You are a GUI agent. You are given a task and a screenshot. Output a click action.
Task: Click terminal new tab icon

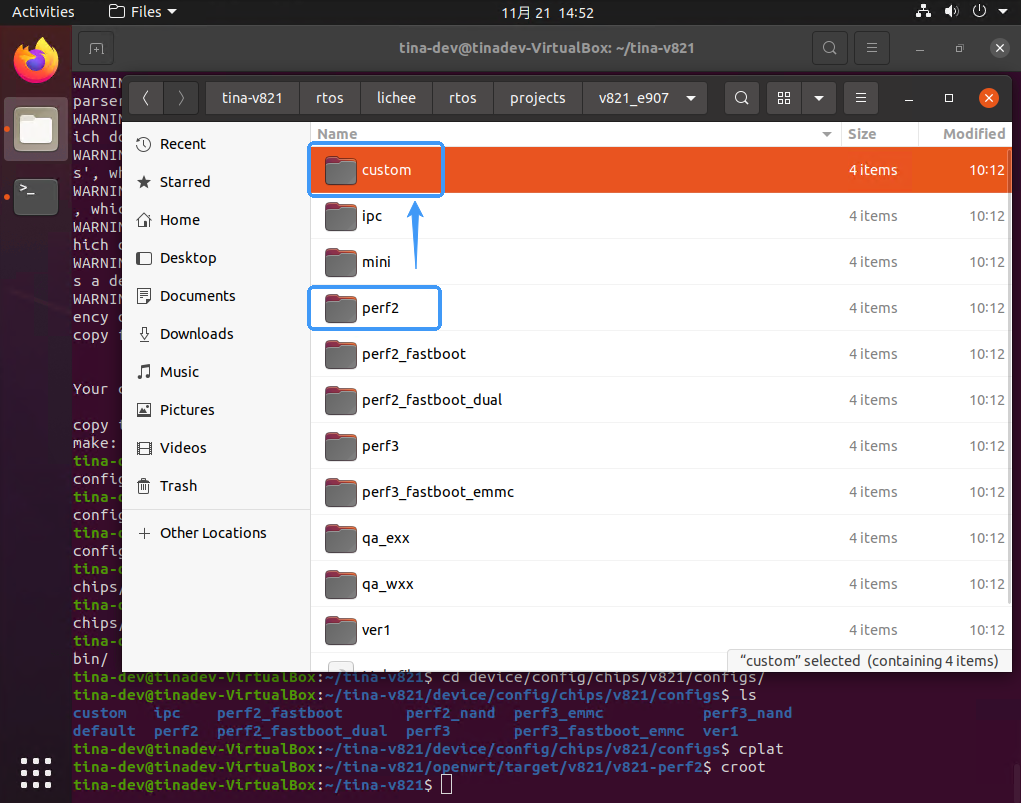[x=96, y=48]
